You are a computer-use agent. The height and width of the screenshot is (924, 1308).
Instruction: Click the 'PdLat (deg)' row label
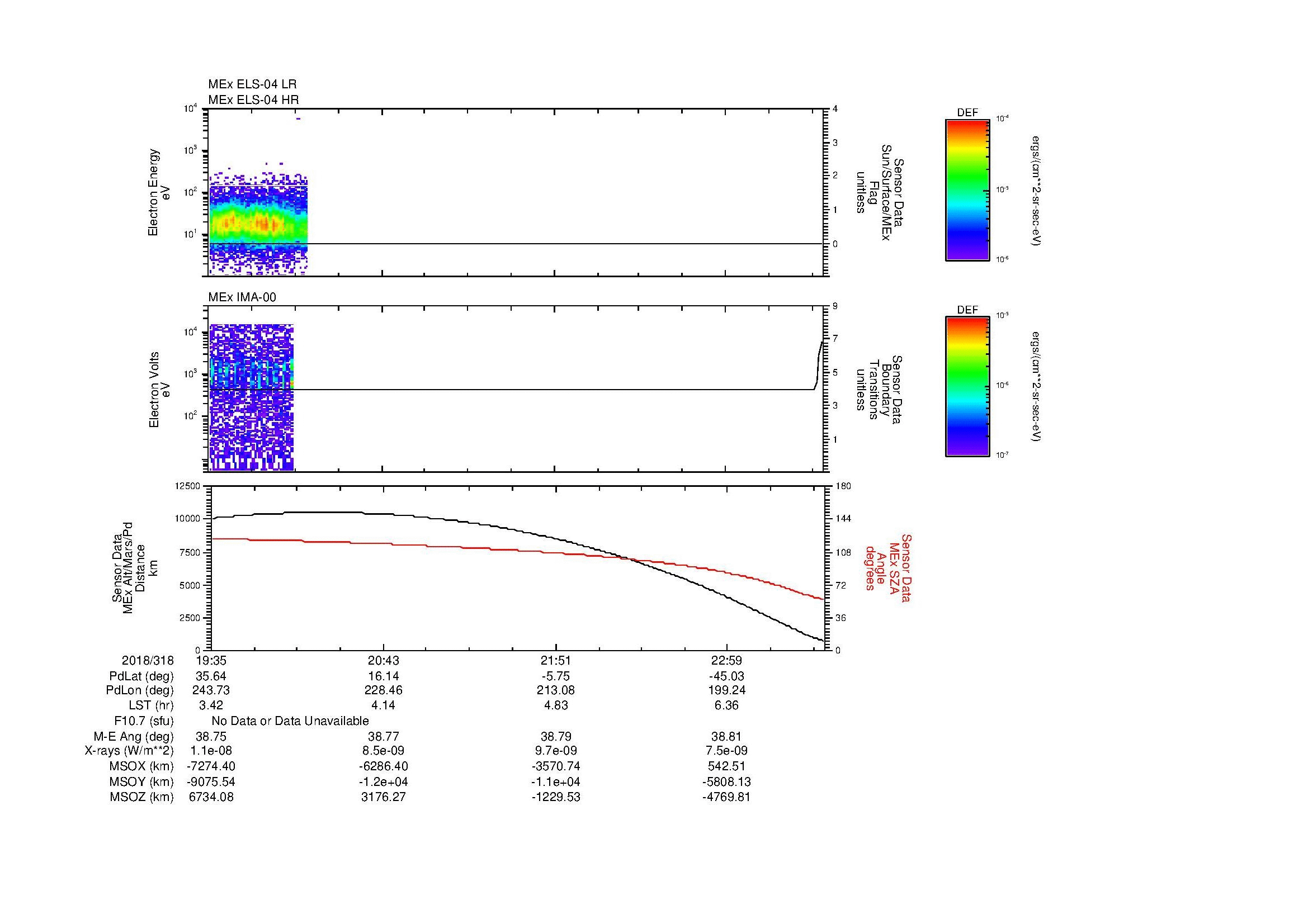(x=141, y=676)
